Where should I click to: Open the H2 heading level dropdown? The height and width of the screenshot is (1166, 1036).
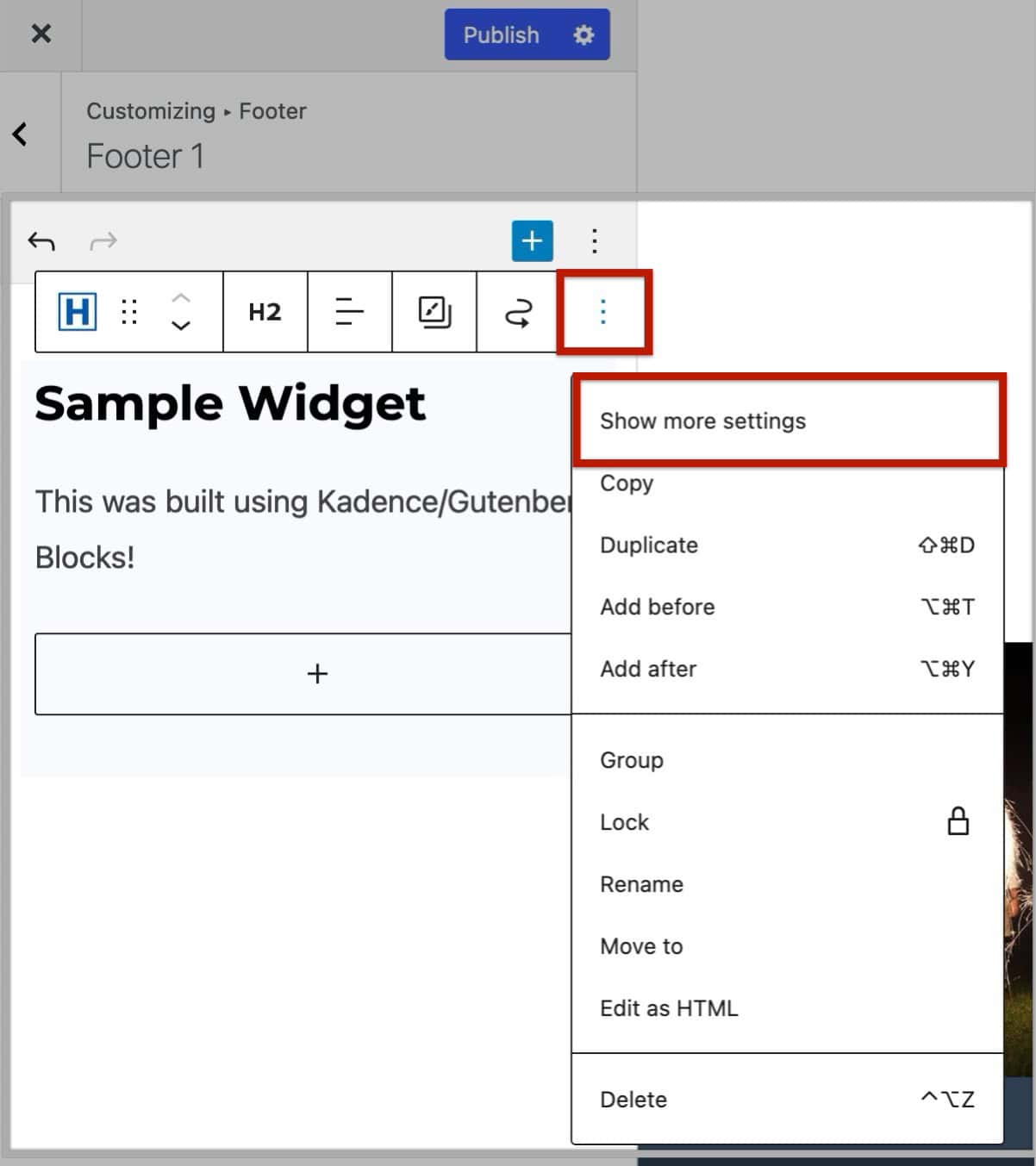(x=265, y=312)
